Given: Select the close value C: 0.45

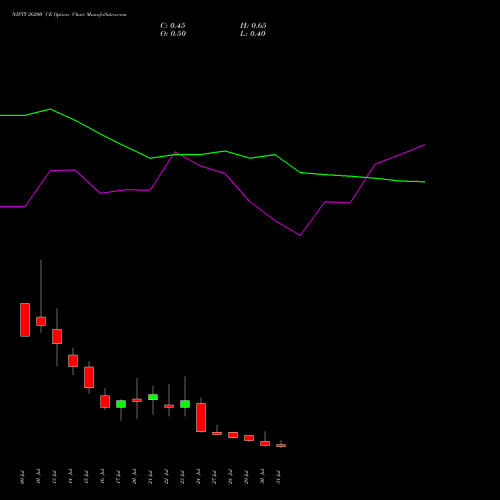Looking at the screenshot, I should [173, 26].
